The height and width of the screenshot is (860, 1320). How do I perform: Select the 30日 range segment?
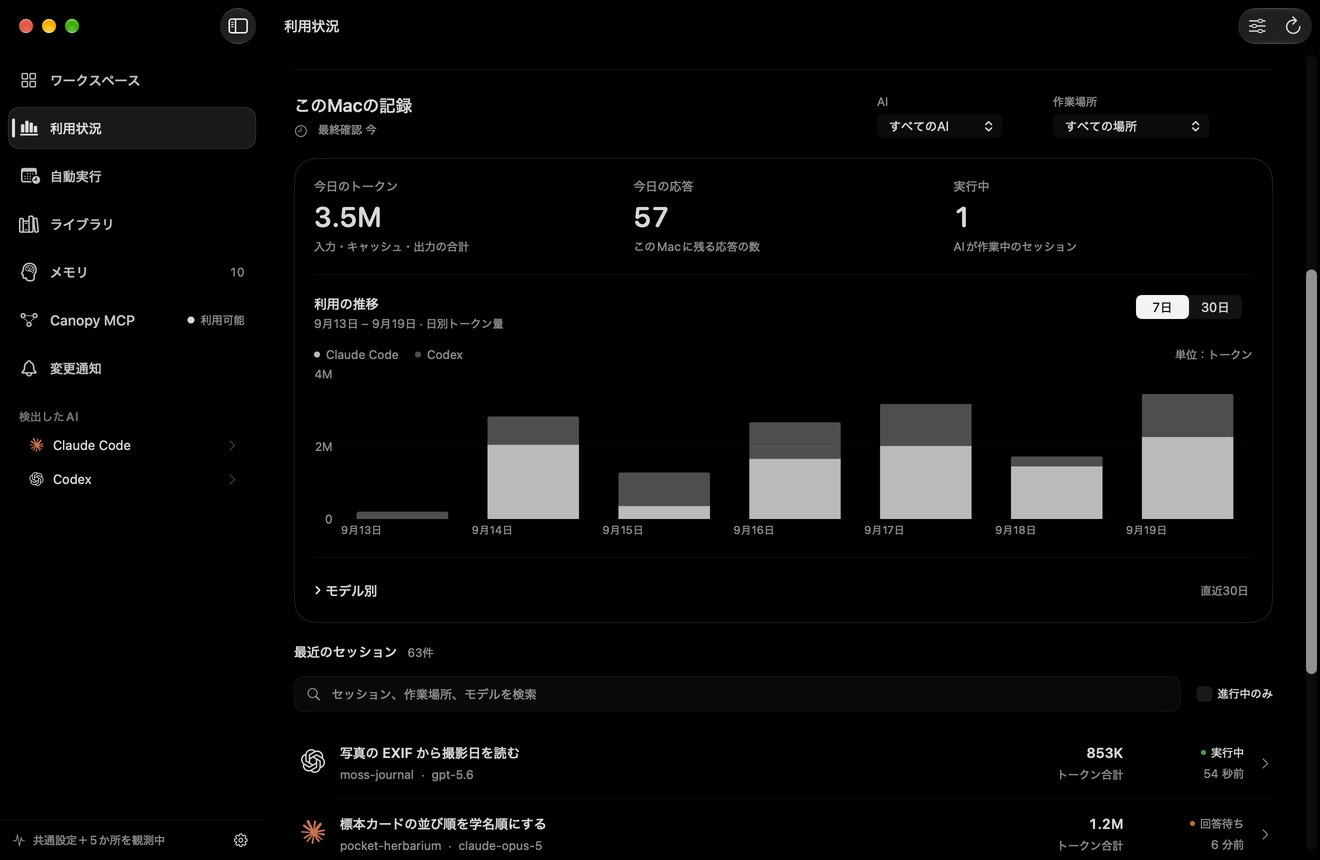point(1215,307)
